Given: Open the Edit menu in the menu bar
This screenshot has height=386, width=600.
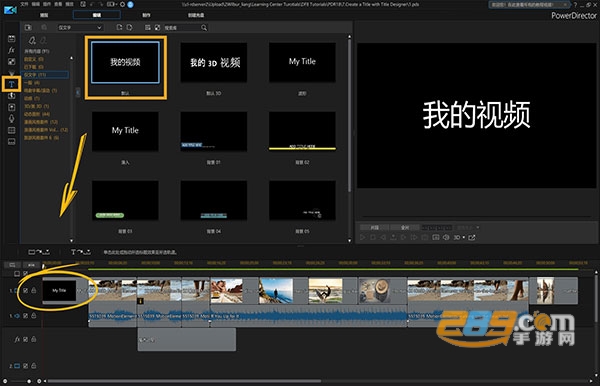Looking at the screenshot, I should point(36,4).
